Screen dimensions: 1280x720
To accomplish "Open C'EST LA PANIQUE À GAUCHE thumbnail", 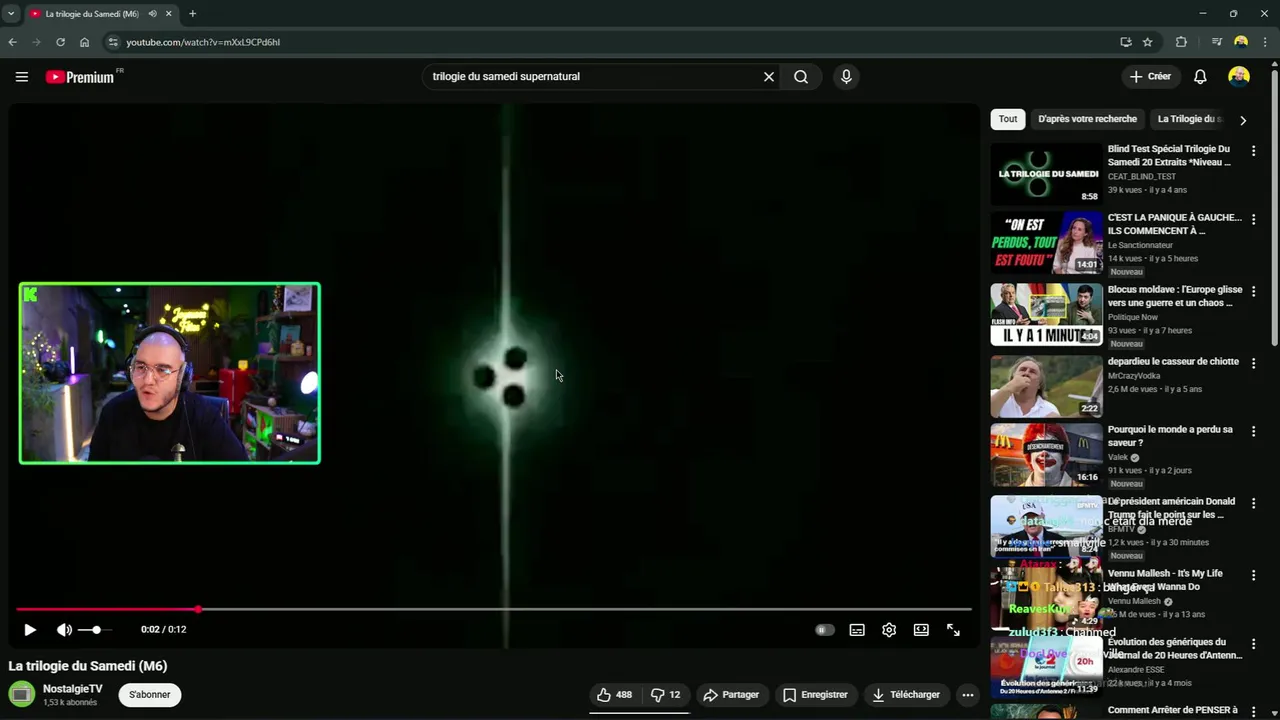I will coord(1046,243).
